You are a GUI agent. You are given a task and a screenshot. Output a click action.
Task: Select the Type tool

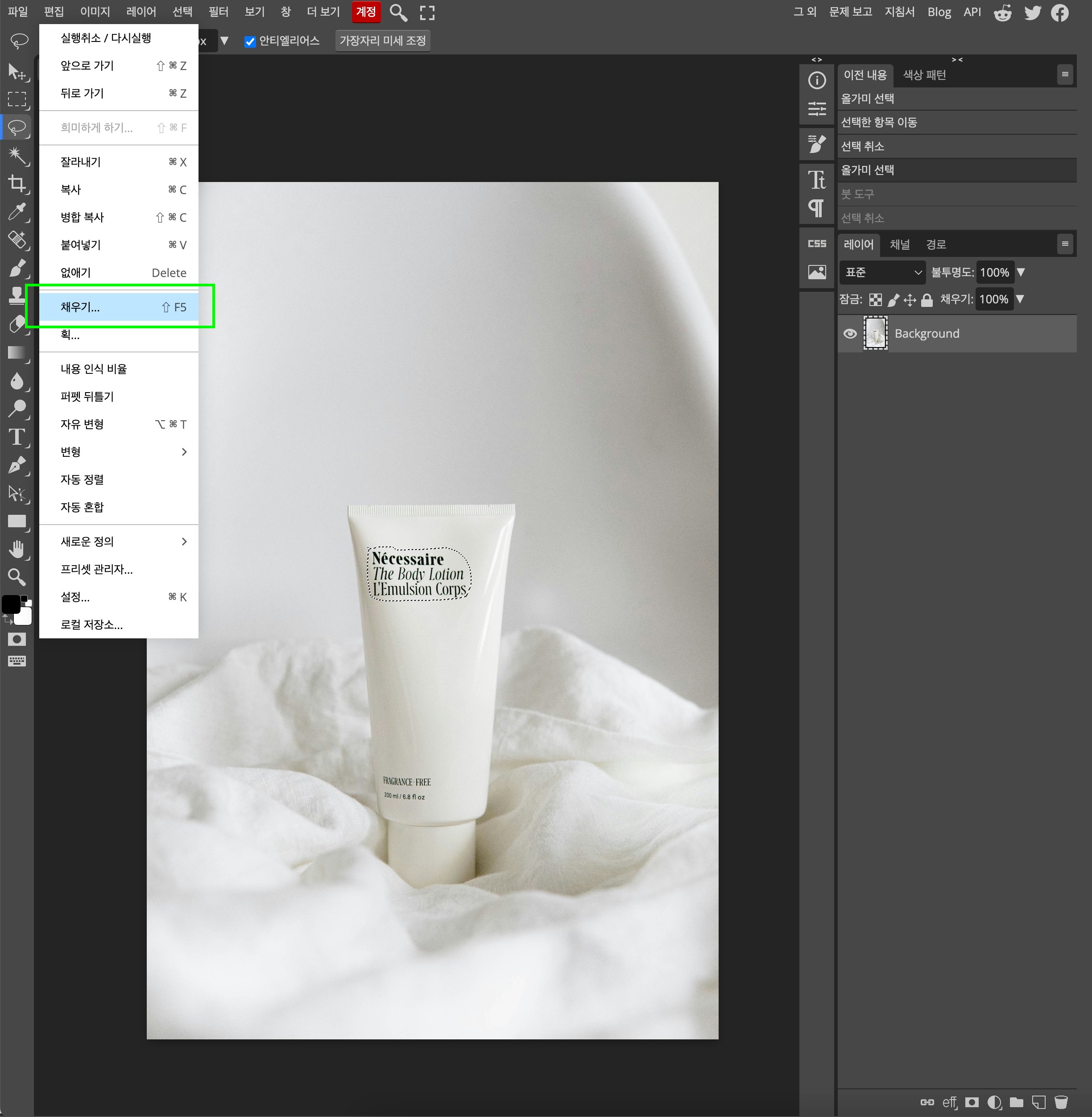(17, 437)
